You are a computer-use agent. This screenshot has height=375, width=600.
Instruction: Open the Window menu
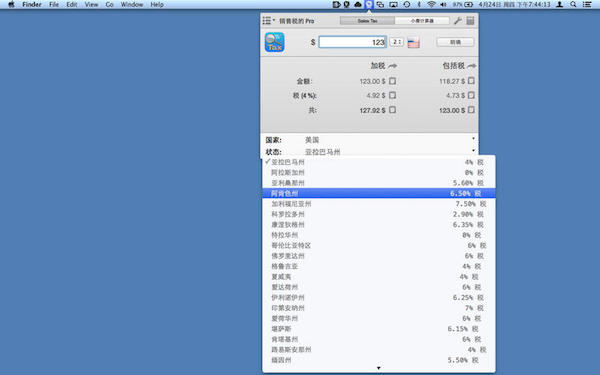coord(132,5)
